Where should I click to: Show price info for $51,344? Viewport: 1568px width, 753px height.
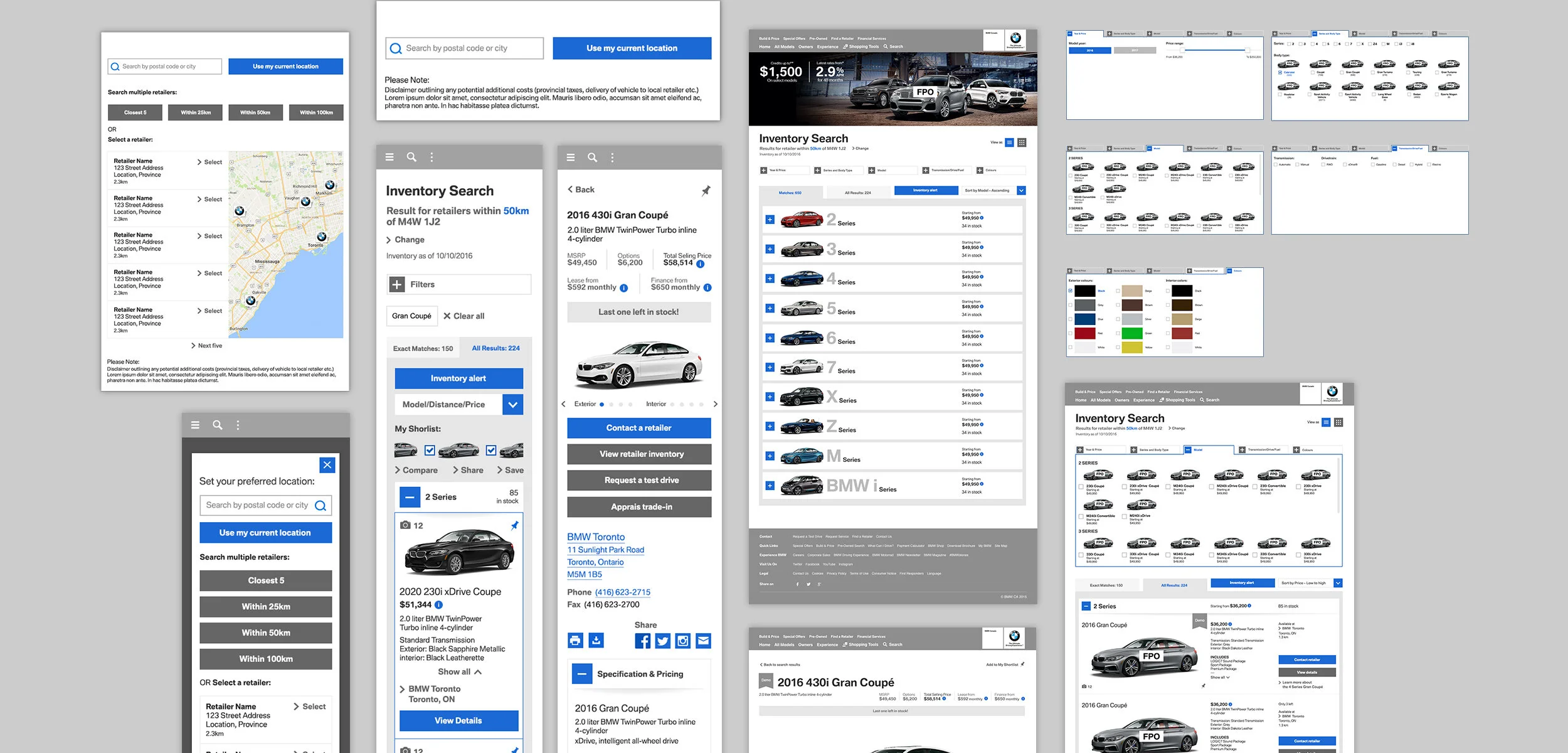point(439,605)
